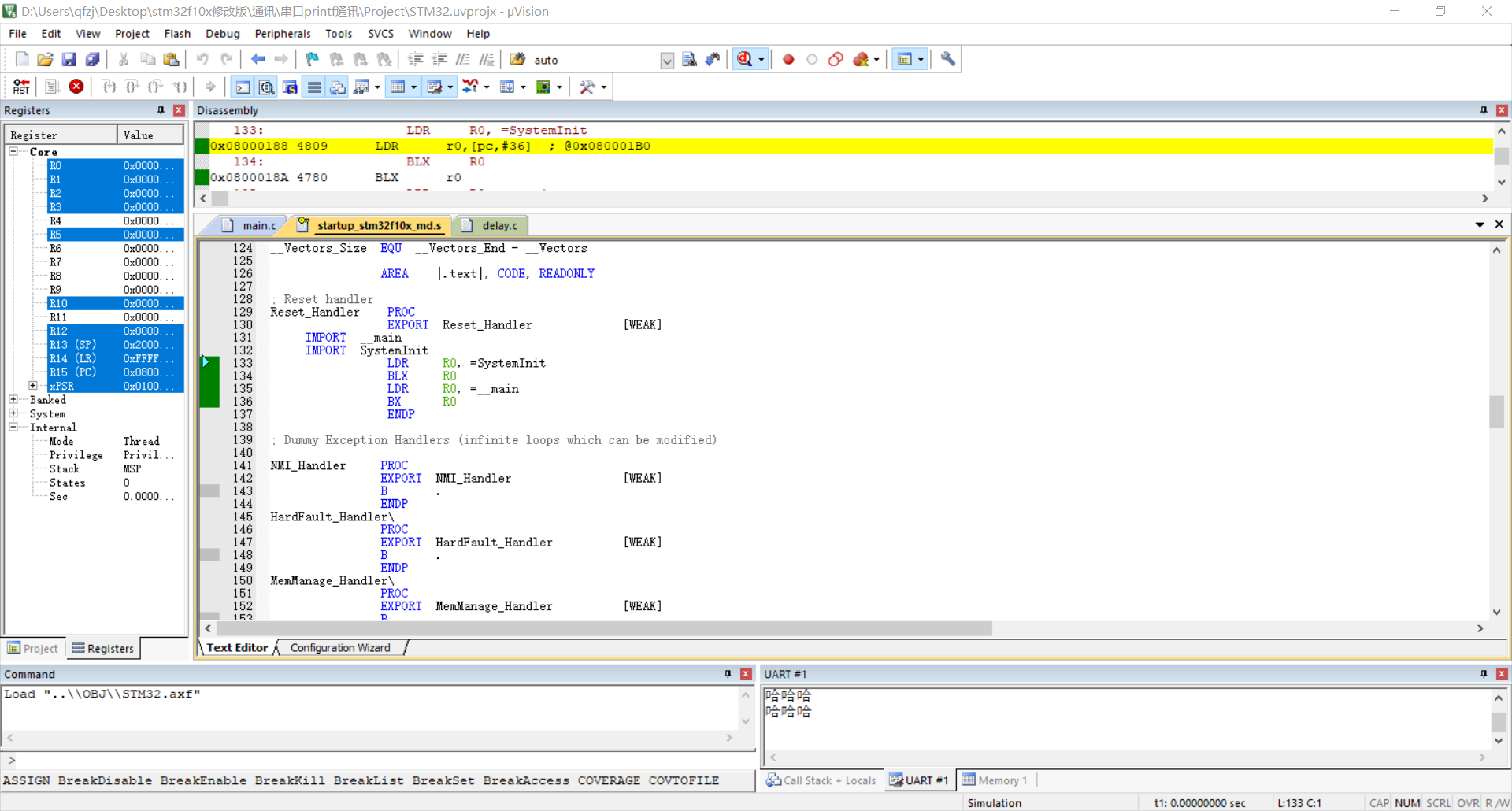Step out of the current function
The image size is (1512, 811).
coord(155,87)
